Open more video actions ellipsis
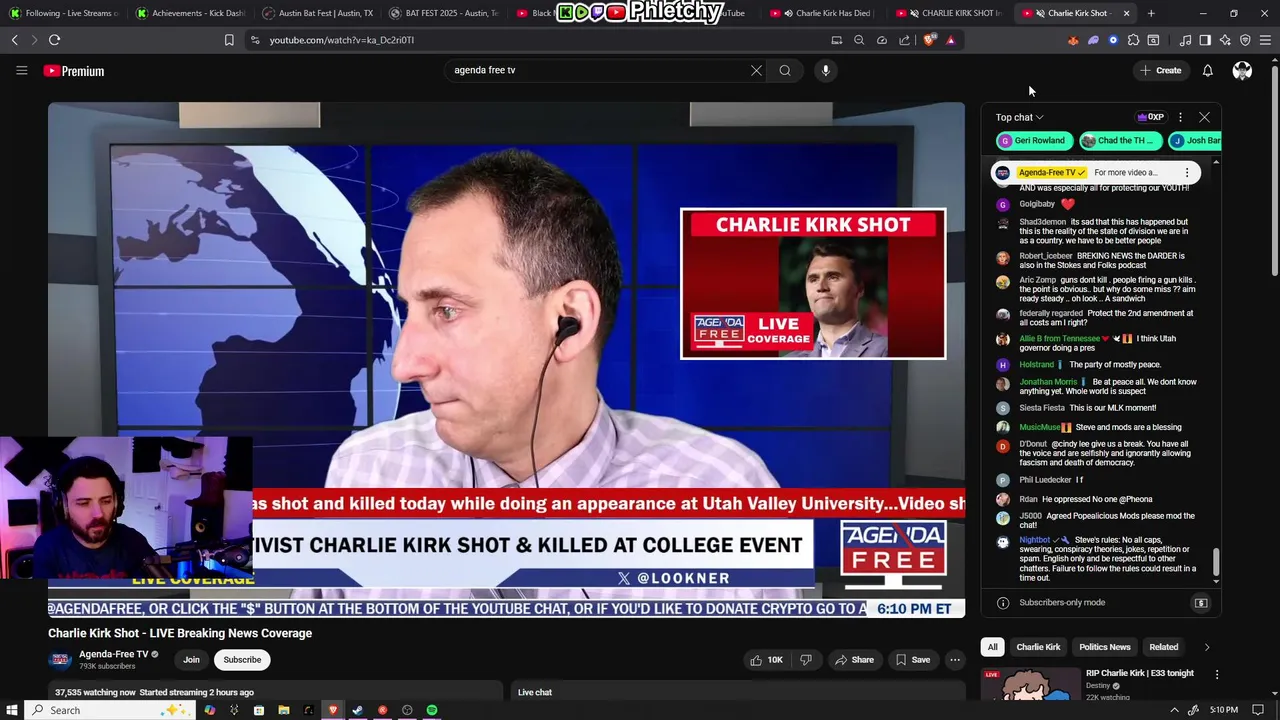1280x720 pixels. coord(955,660)
